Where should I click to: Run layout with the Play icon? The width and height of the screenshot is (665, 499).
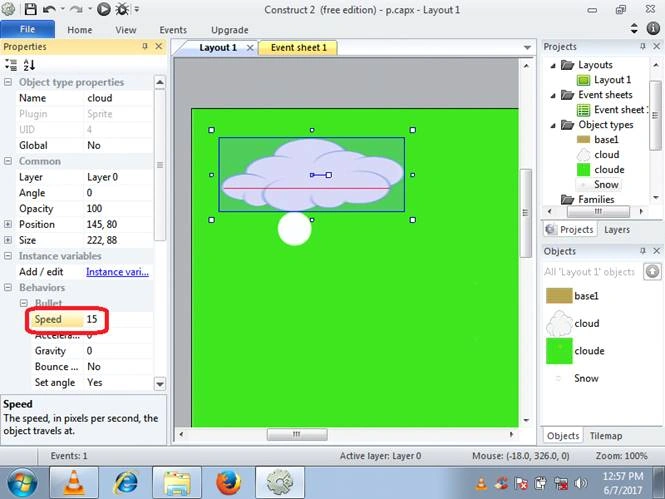(x=103, y=9)
